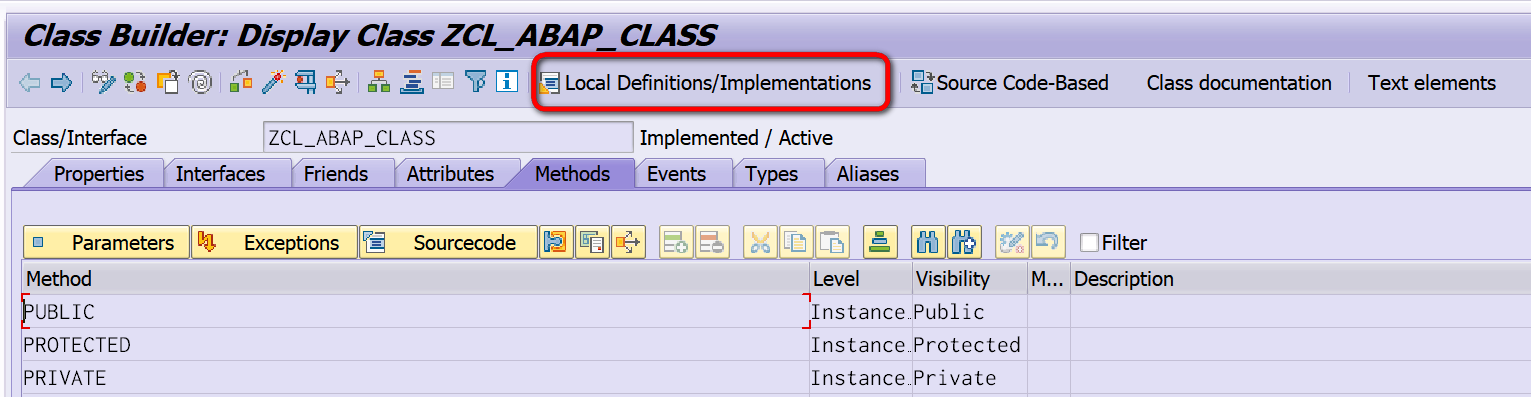This screenshot has height=397, width=1531.
Task: Open the Types tab
Action: point(772,173)
